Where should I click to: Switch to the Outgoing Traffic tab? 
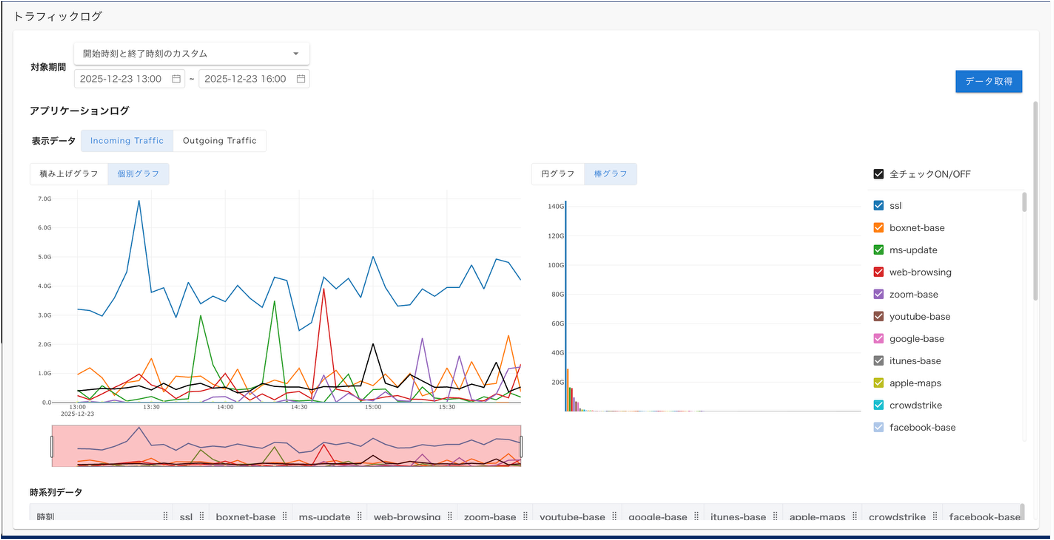[x=219, y=141]
